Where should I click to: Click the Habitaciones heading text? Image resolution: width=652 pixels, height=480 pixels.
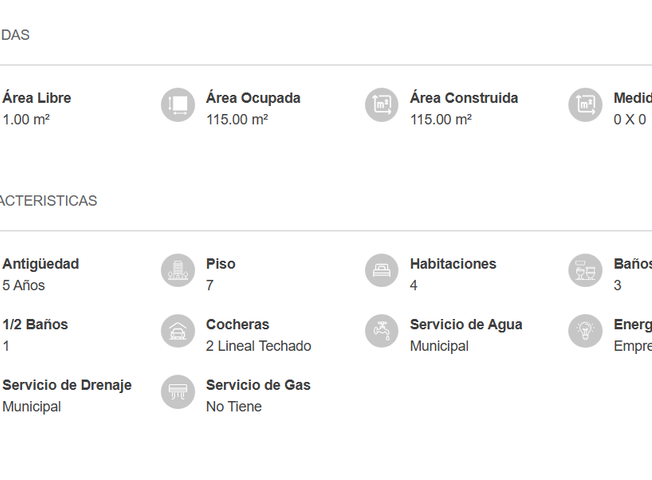click(x=453, y=264)
